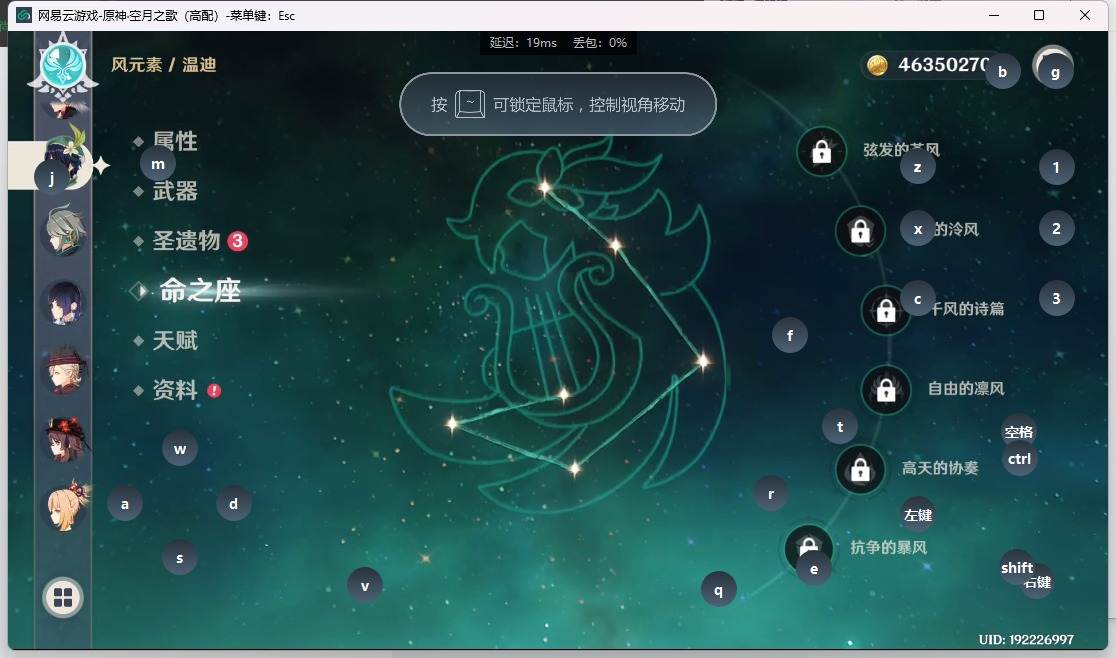Open the 圣遗物 artifacts menu
Screen dimensions: 1116x658
186,240
